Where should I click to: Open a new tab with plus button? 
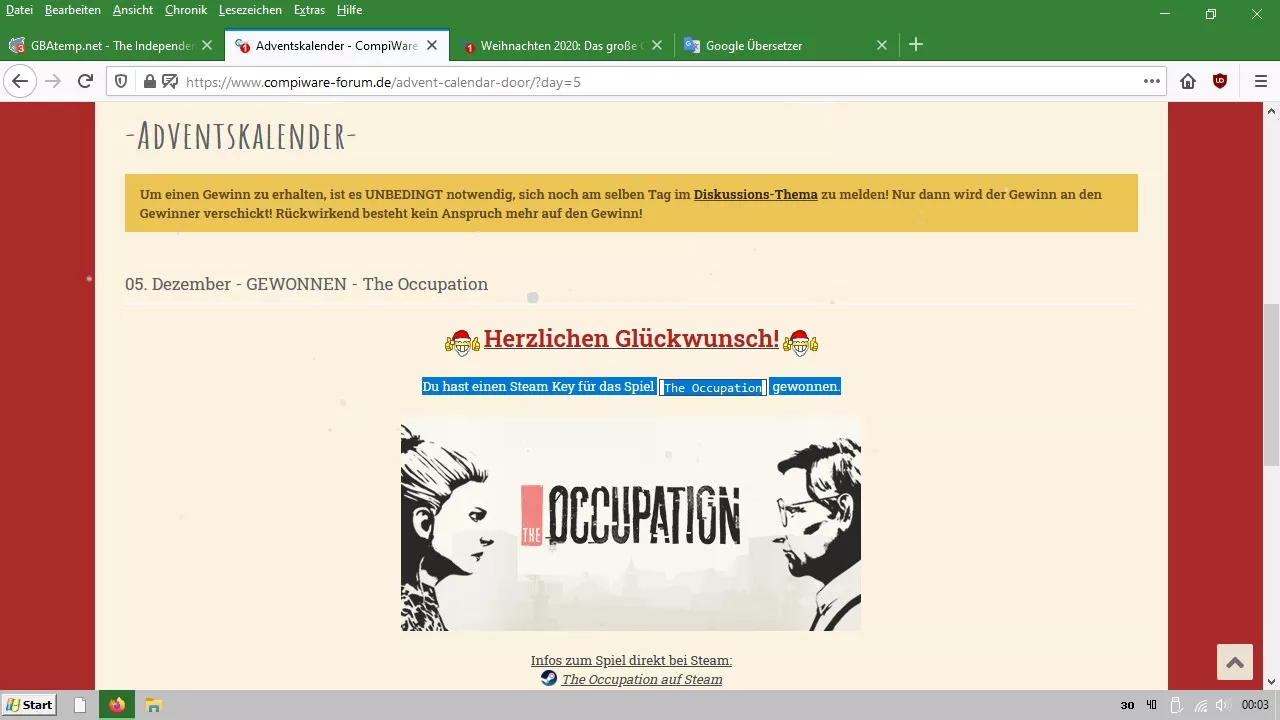coord(916,45)
